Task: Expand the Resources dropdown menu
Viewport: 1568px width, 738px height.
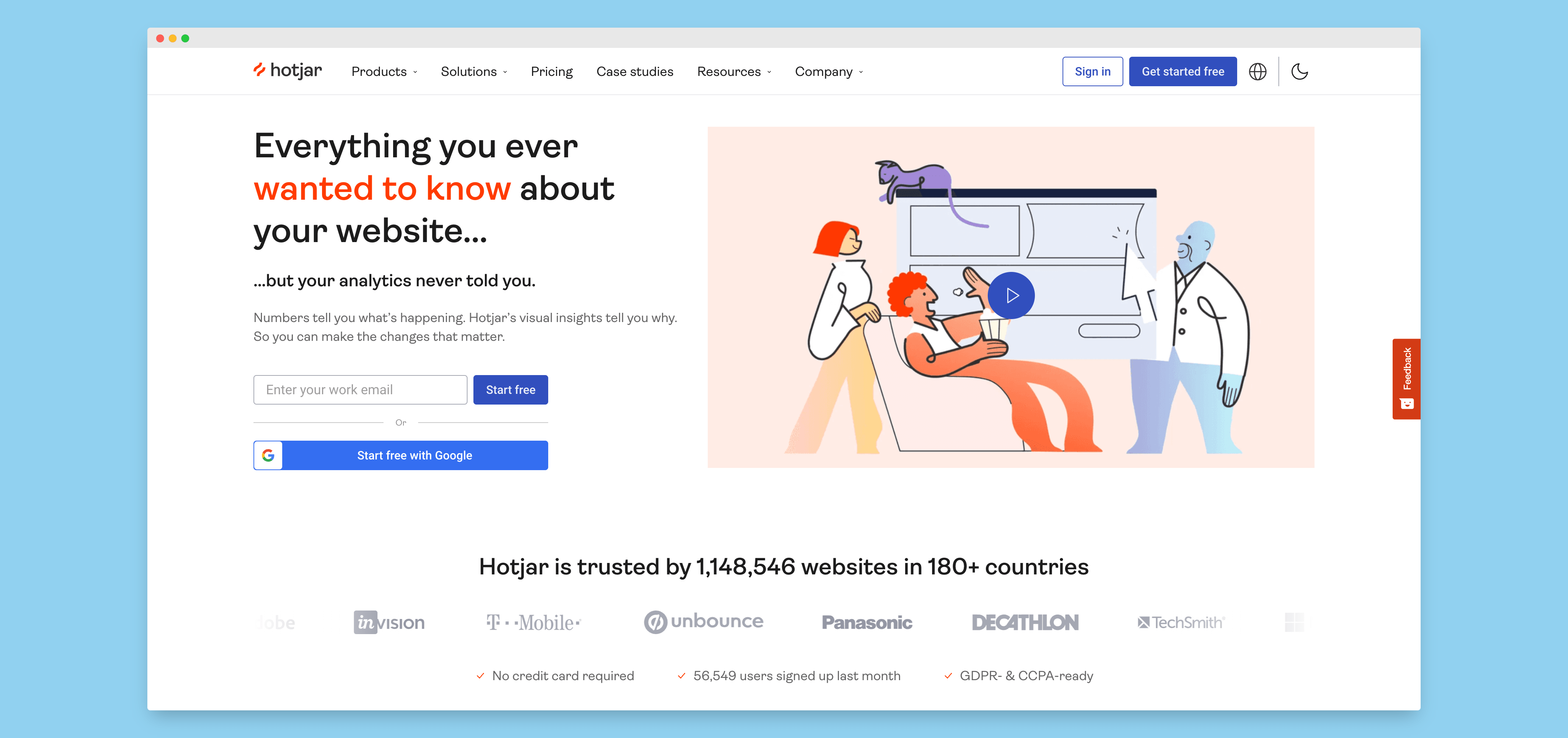Action: tap(734, 72)
